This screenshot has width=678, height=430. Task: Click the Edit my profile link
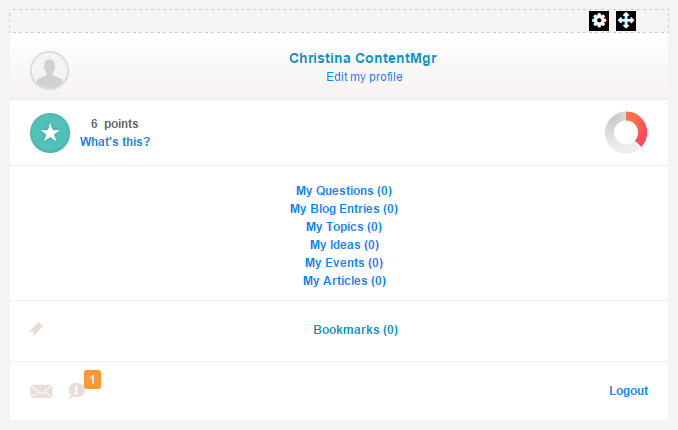click(x=364, y=77)
